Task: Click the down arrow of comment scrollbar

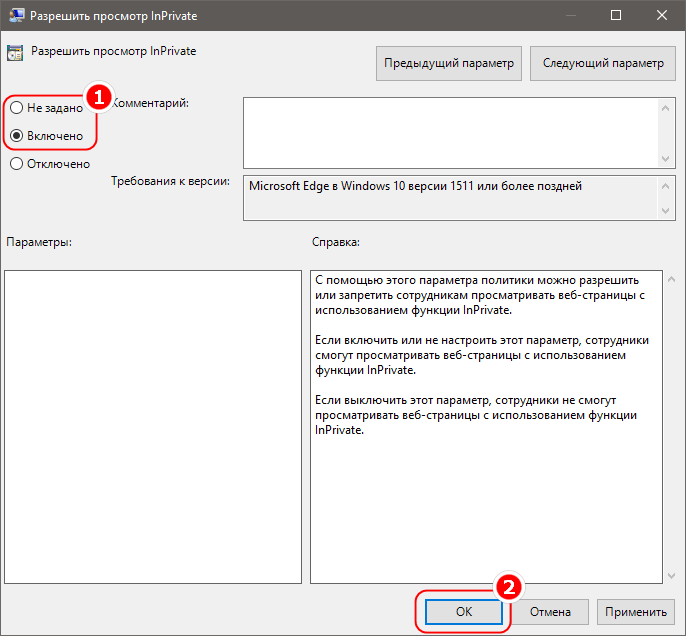Action: click(665, 159)
